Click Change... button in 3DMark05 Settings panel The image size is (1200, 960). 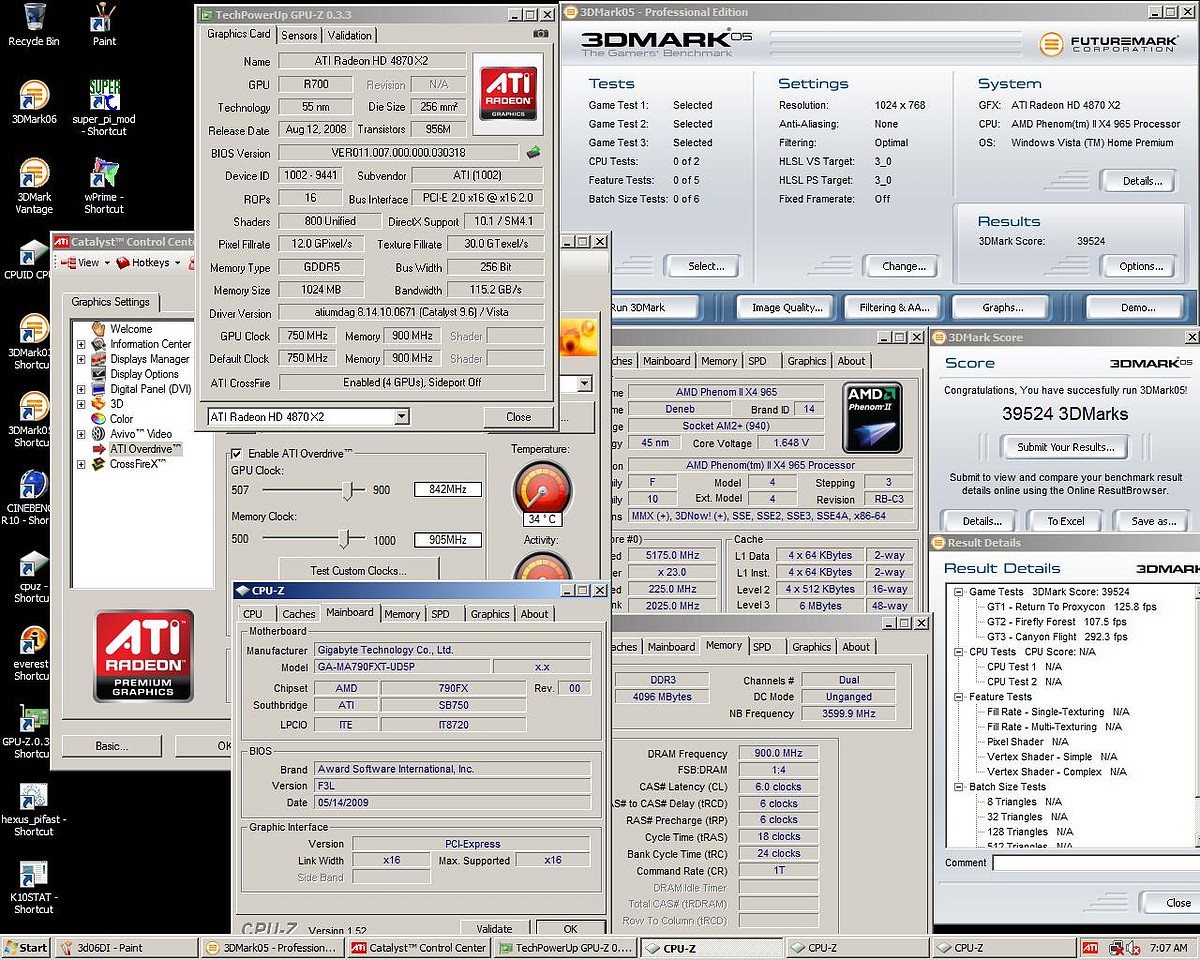pyautogui.click(x=904, y=266)
